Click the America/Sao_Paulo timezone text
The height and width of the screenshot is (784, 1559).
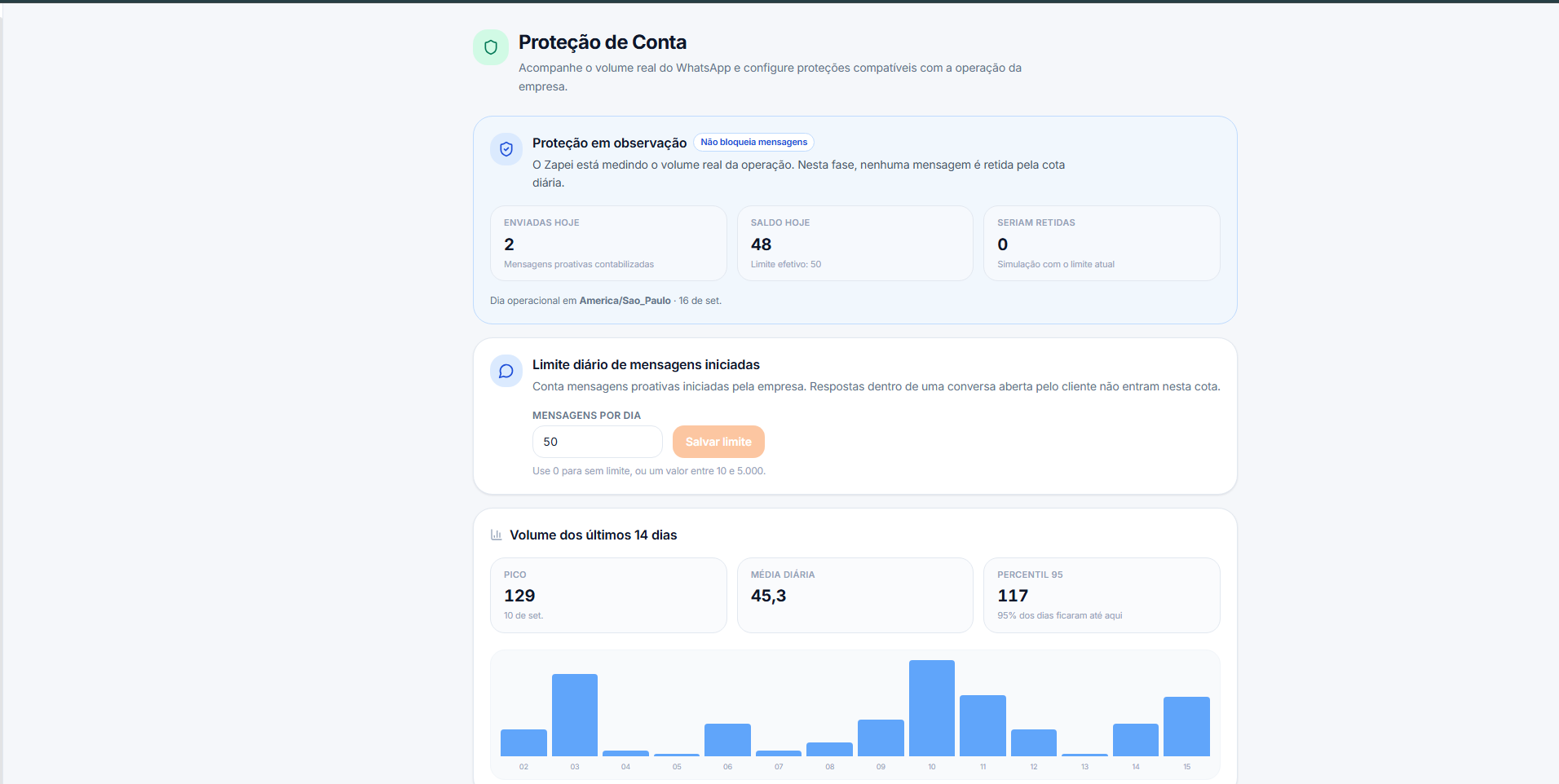point(625,301)
